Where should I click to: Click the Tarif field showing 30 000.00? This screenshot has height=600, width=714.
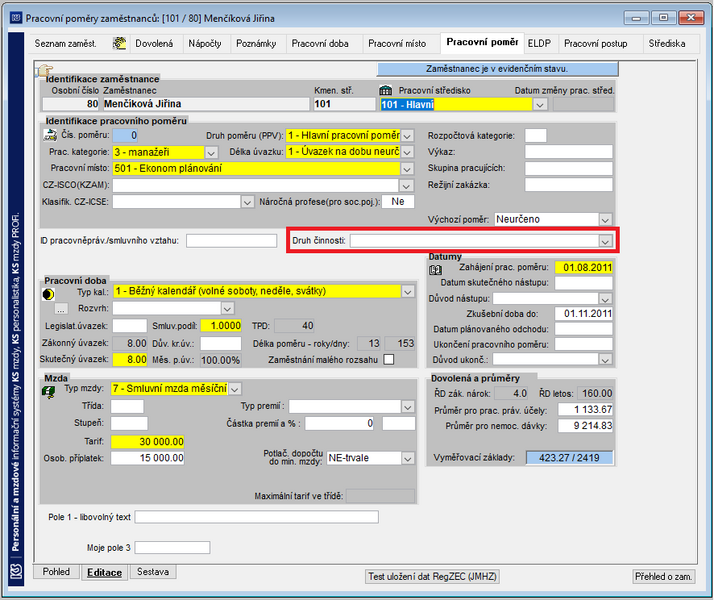148,442
